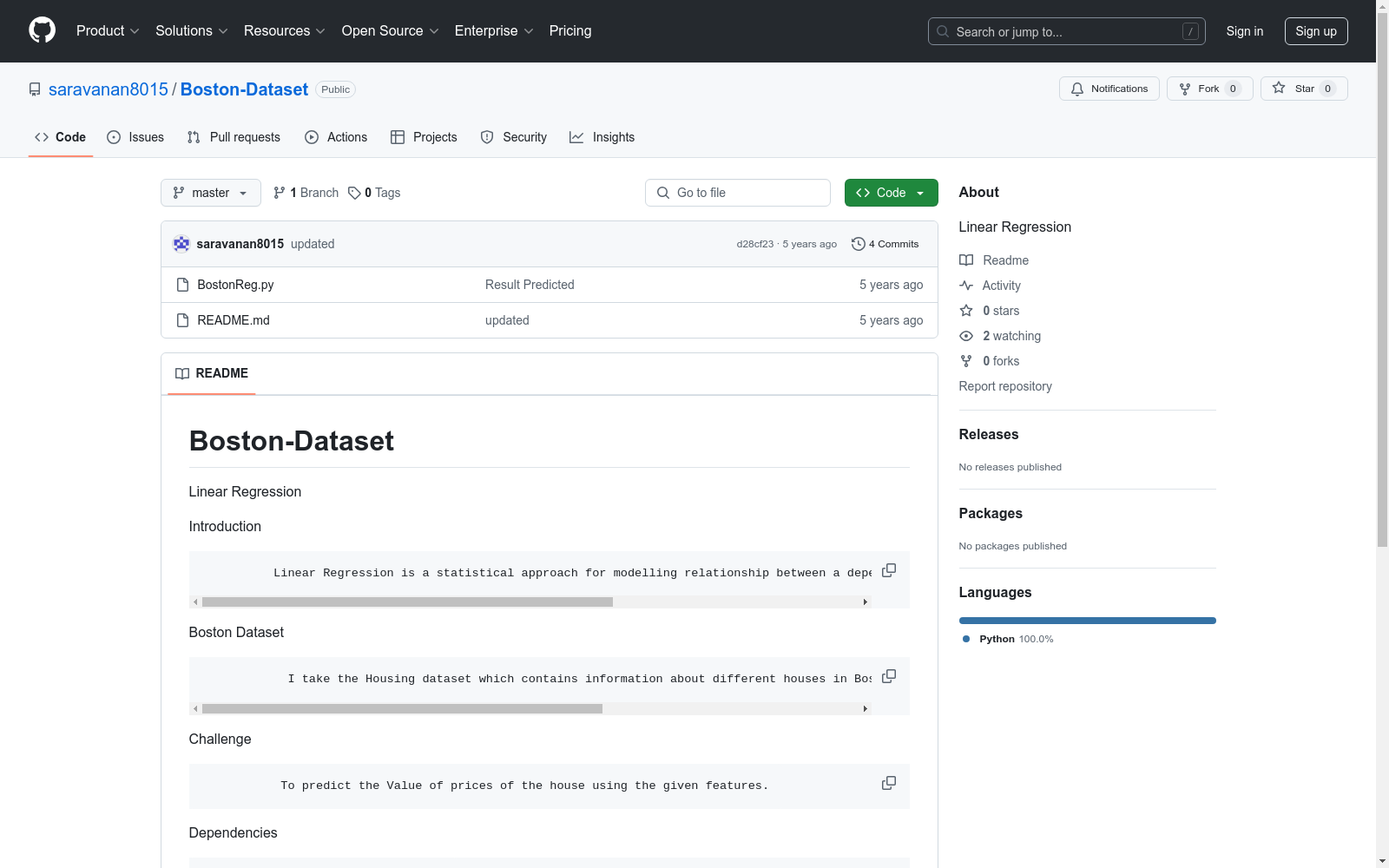
Task: Star the Boston-Dataset repository
Action: point(1304,89)
